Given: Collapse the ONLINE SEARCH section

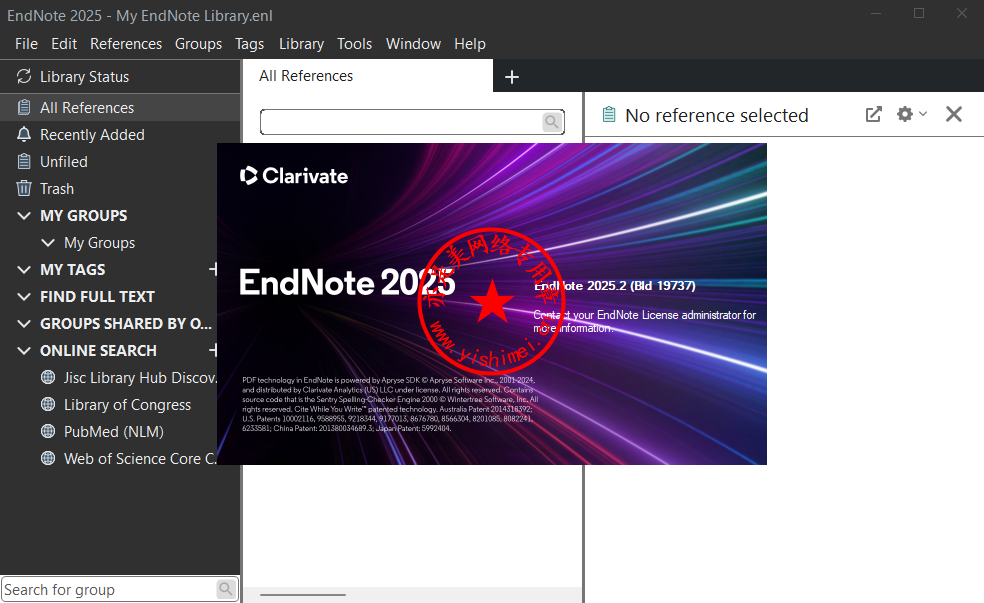Looking at the screenshot, I should tap(24, 351).
